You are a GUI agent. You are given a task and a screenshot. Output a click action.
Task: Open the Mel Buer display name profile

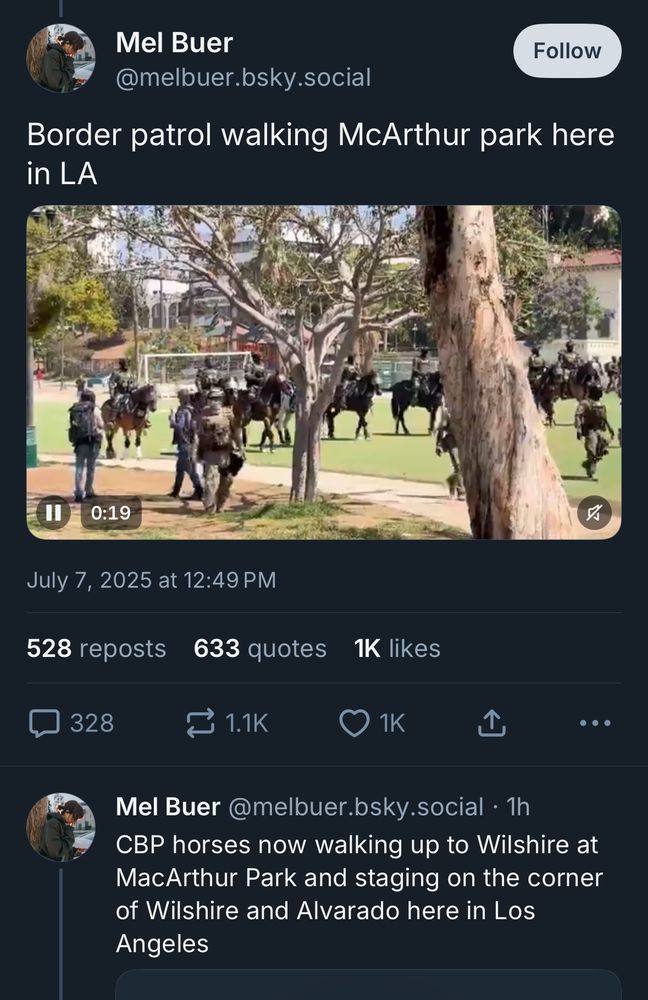pyautogui.click(x=174, y=43)
